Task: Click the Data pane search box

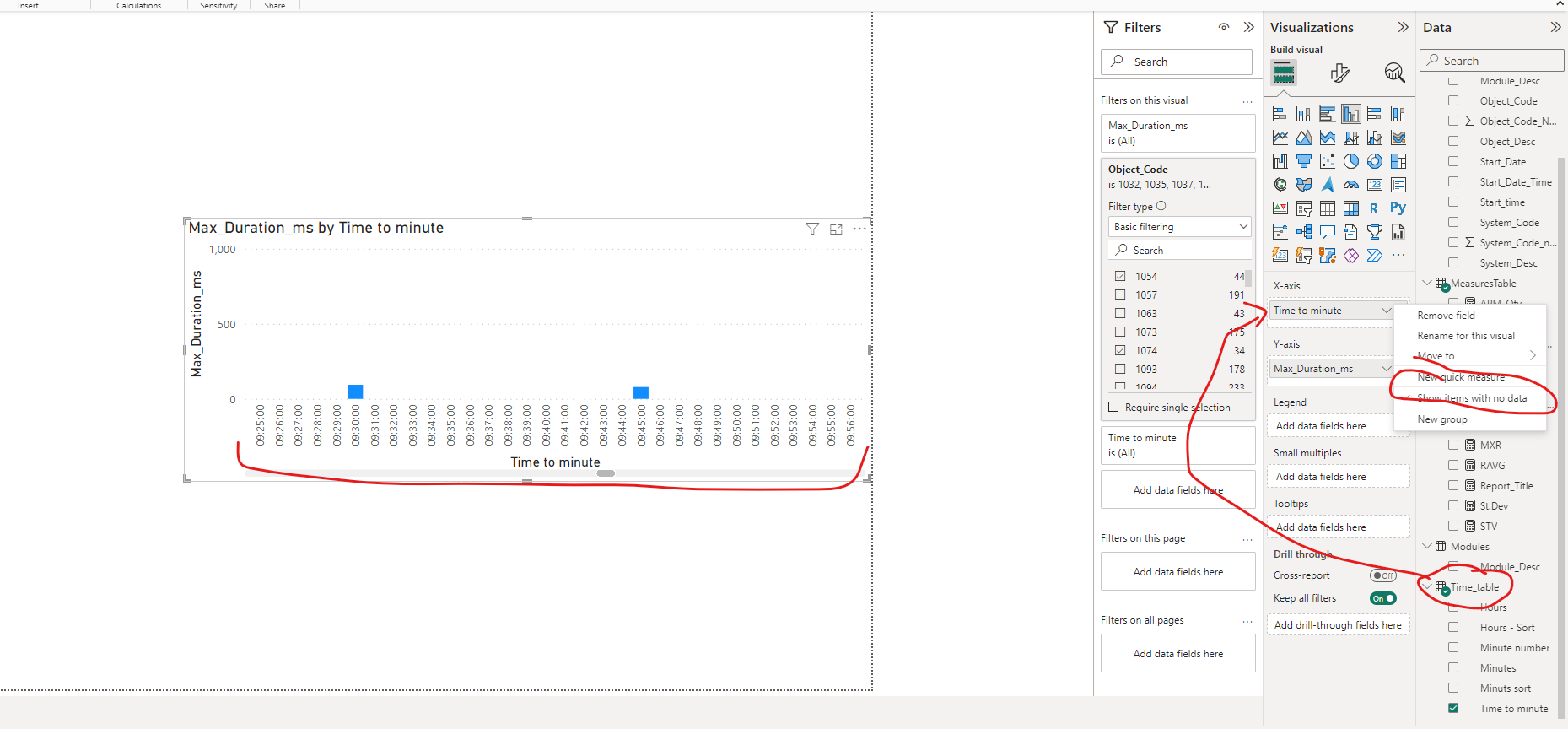Action: click(1492, 61)
